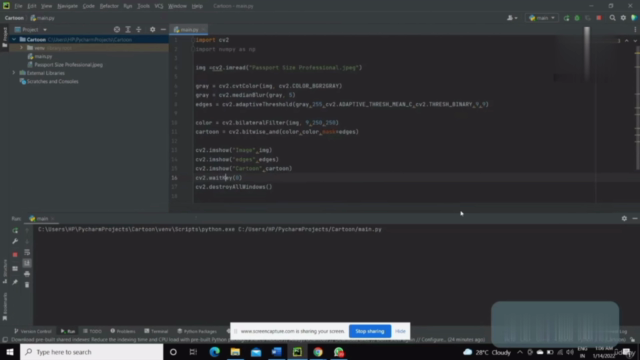Expand External Libraries node
640x360 pixels.
click(14, 73)
